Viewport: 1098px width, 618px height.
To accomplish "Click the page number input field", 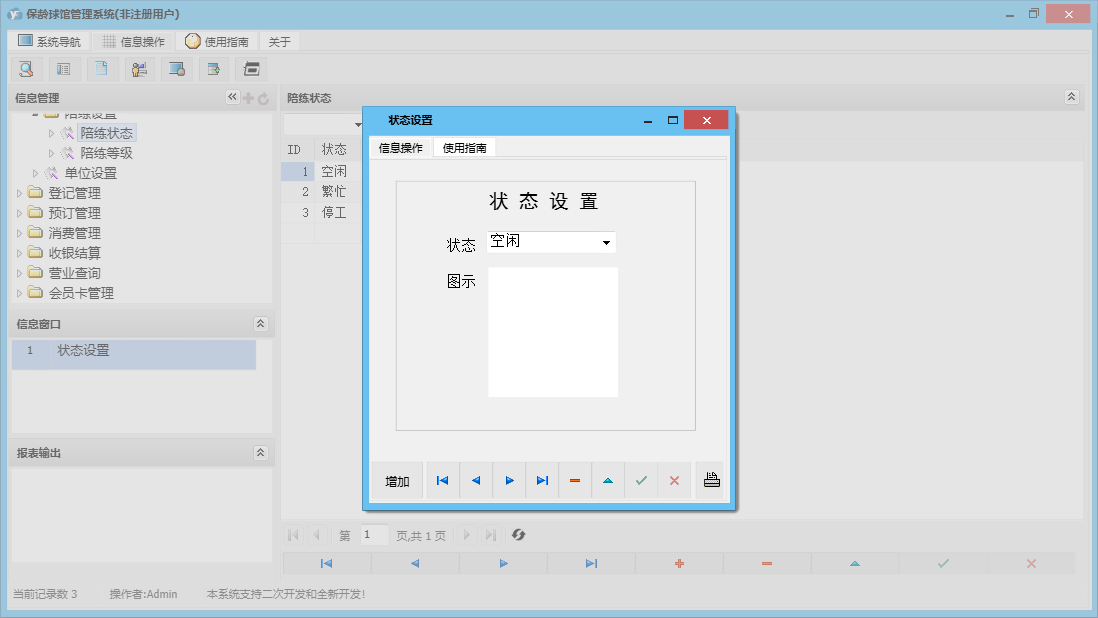I will 374,535.
